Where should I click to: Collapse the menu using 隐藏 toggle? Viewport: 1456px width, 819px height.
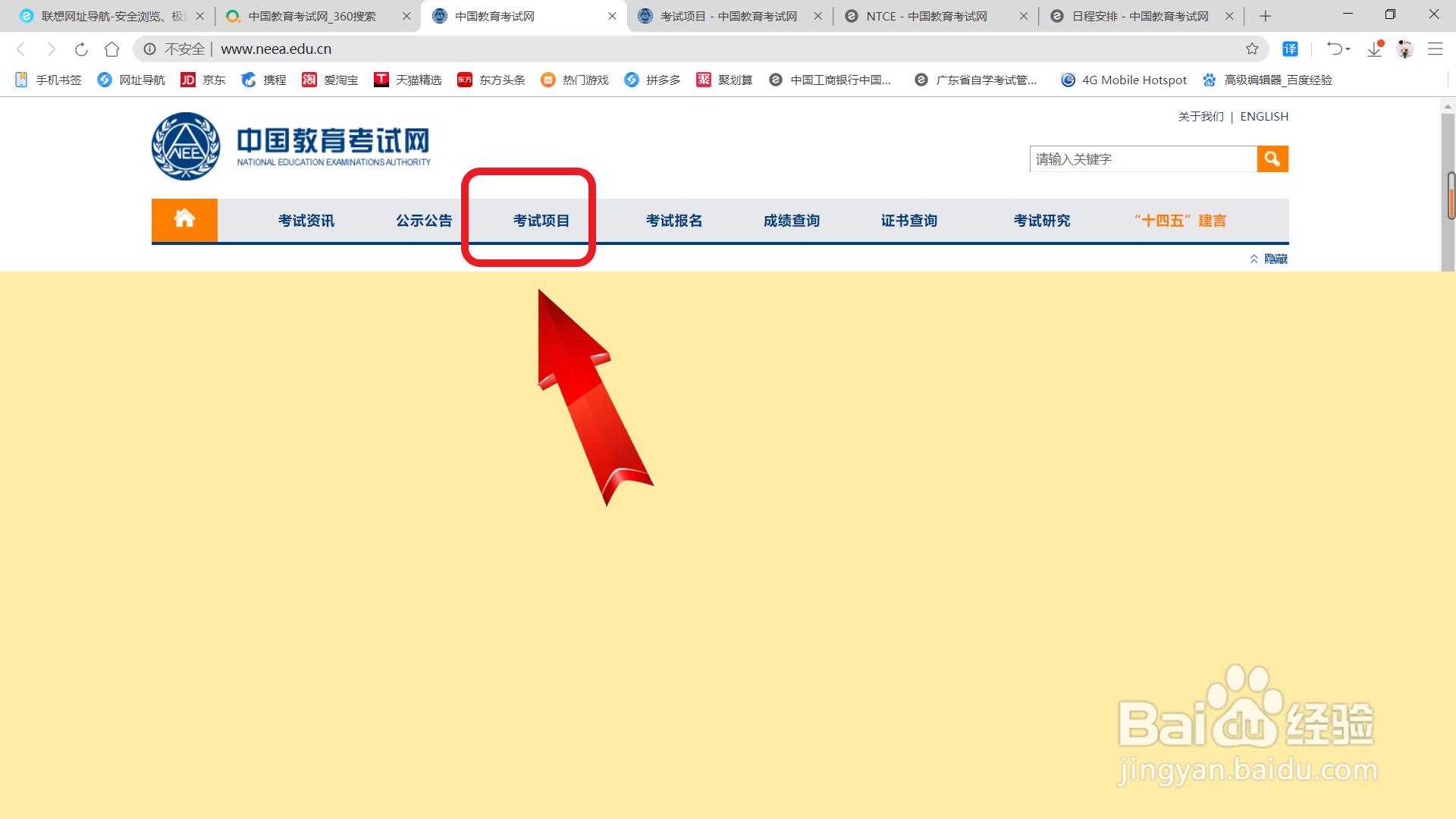click(x=1277, y=259)
